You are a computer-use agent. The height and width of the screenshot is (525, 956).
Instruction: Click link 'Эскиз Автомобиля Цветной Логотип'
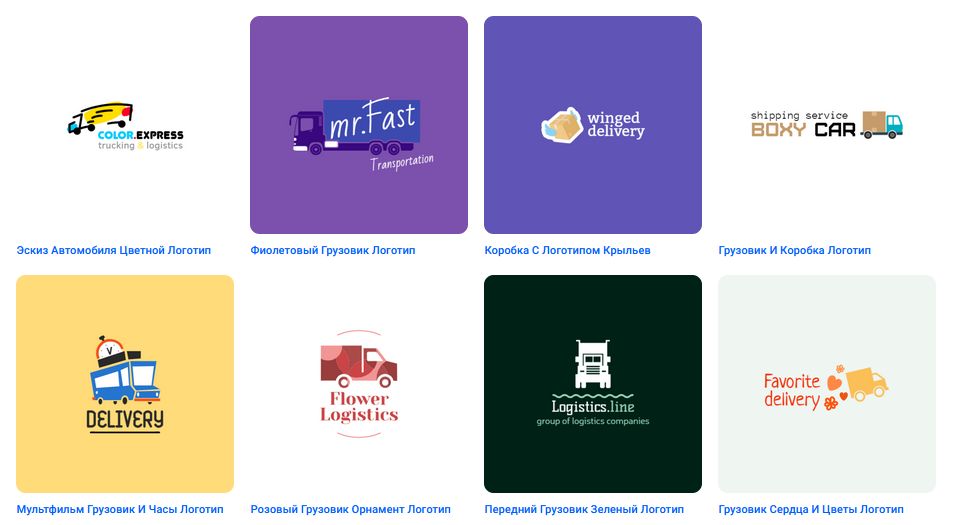point(113,251)
